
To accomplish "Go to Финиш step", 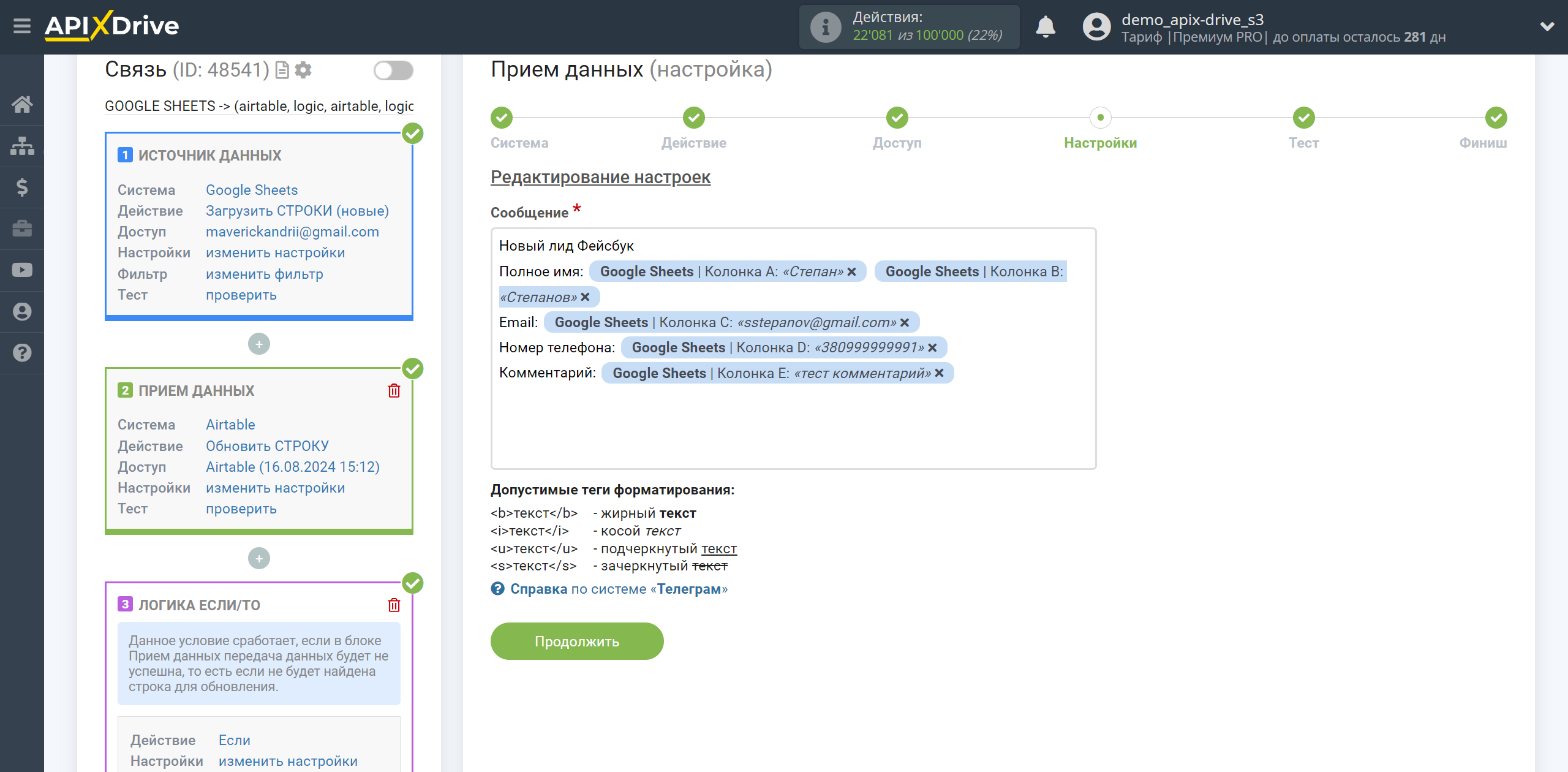I will (x=1496, y=118).
